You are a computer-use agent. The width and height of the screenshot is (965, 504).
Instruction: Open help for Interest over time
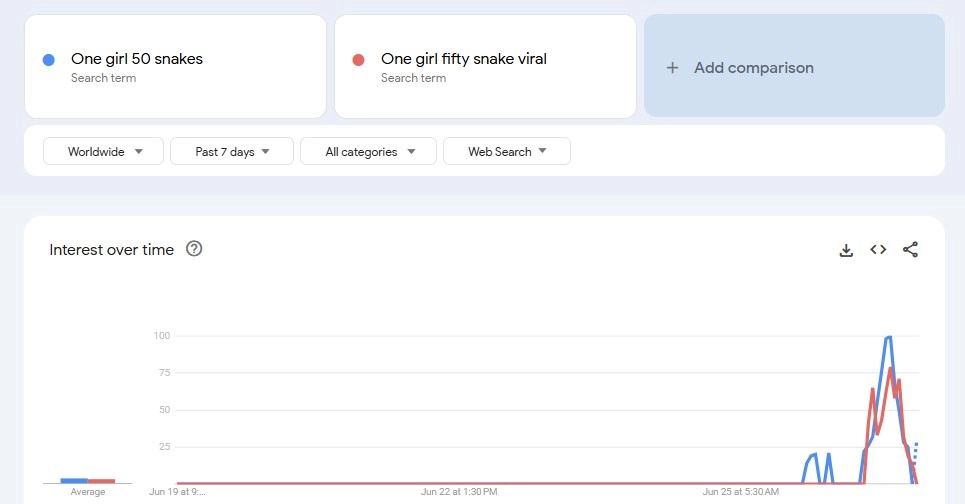[x=195, y=249]
